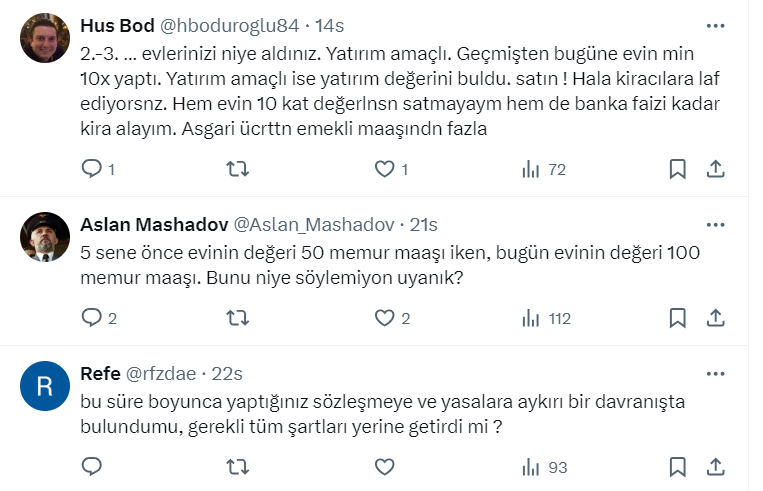Open Hus Bod's profile name link
Viewport: 763px width, 491px height.
(x=115, y=25)
